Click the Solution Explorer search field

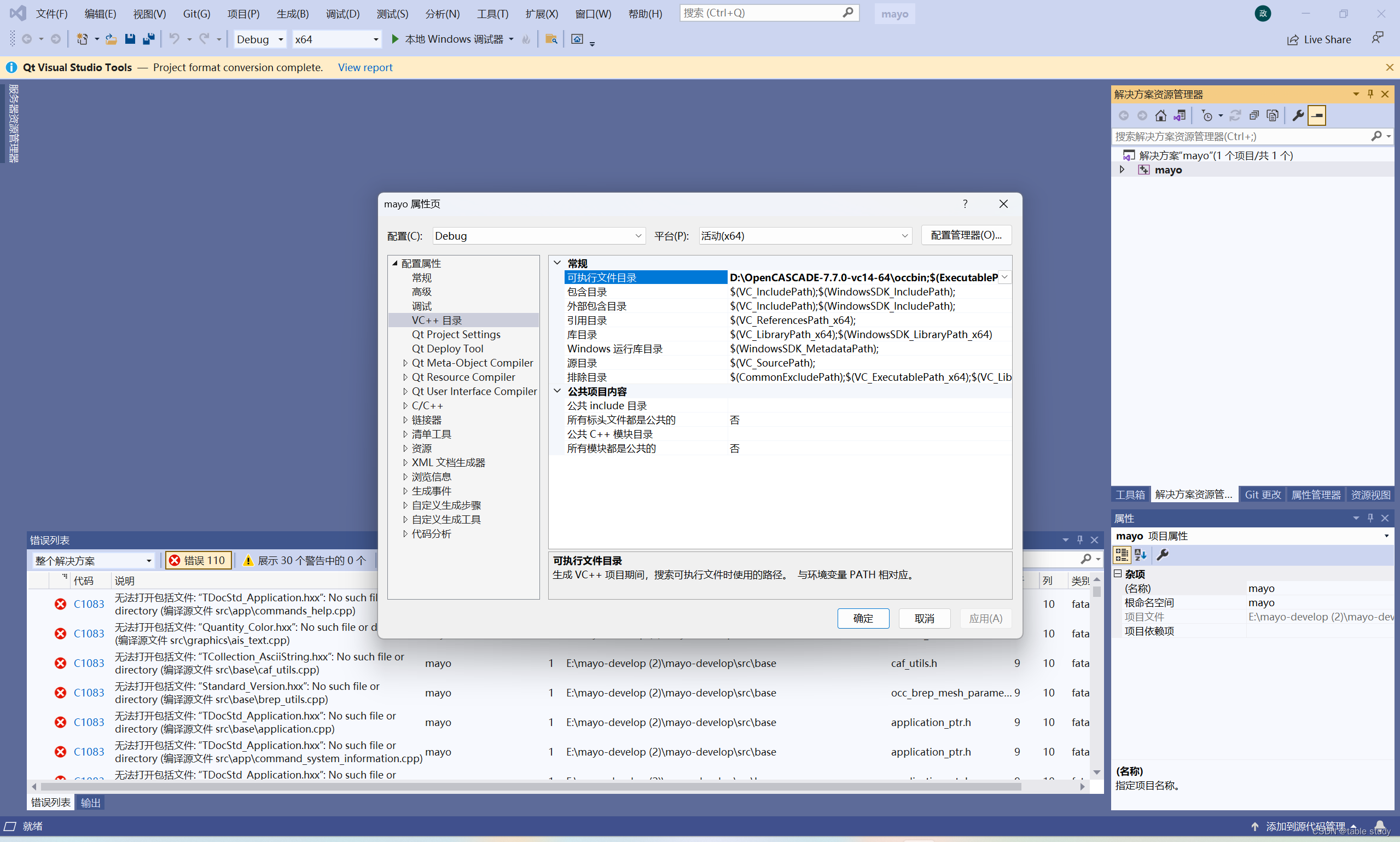(1241, 136)
